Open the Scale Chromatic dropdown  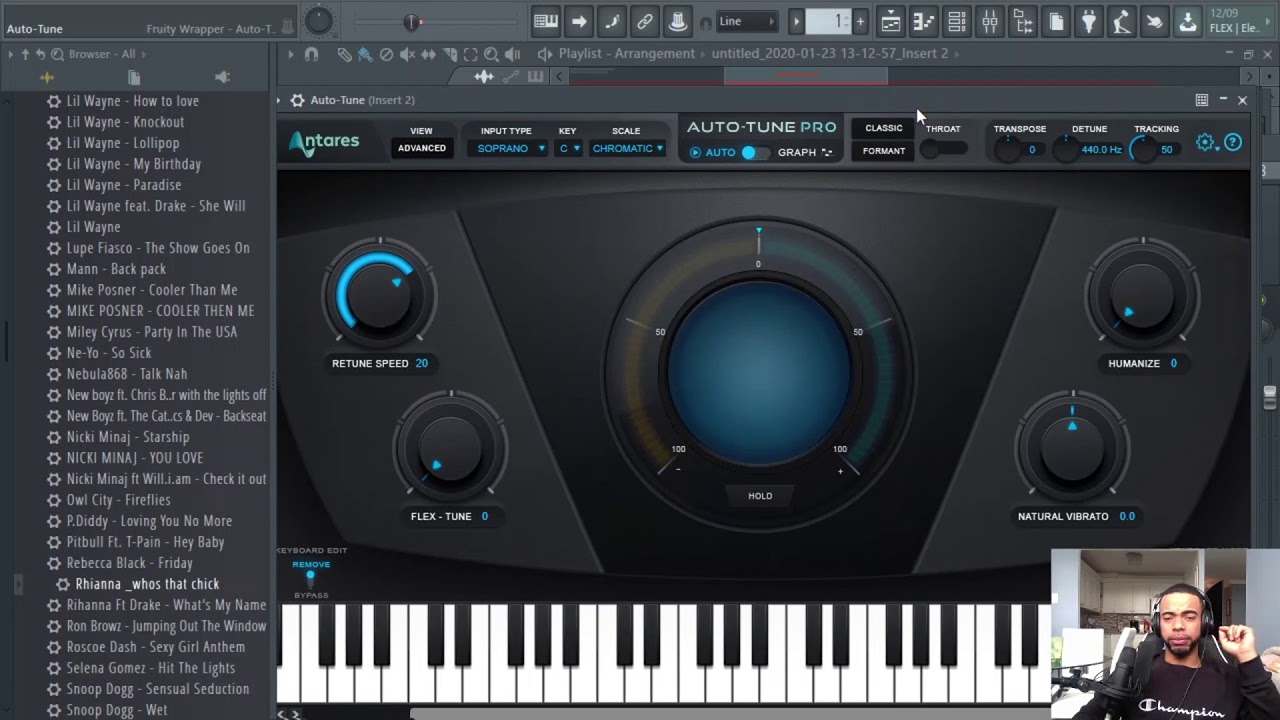click(627, 148)
